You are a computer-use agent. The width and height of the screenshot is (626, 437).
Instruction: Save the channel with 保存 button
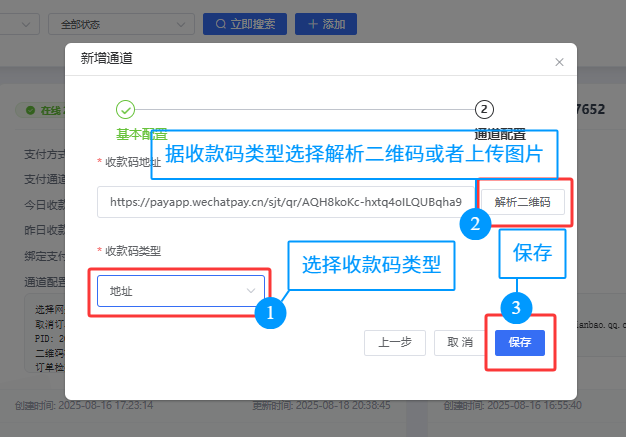pyautogui.click(x=519, y=342)
